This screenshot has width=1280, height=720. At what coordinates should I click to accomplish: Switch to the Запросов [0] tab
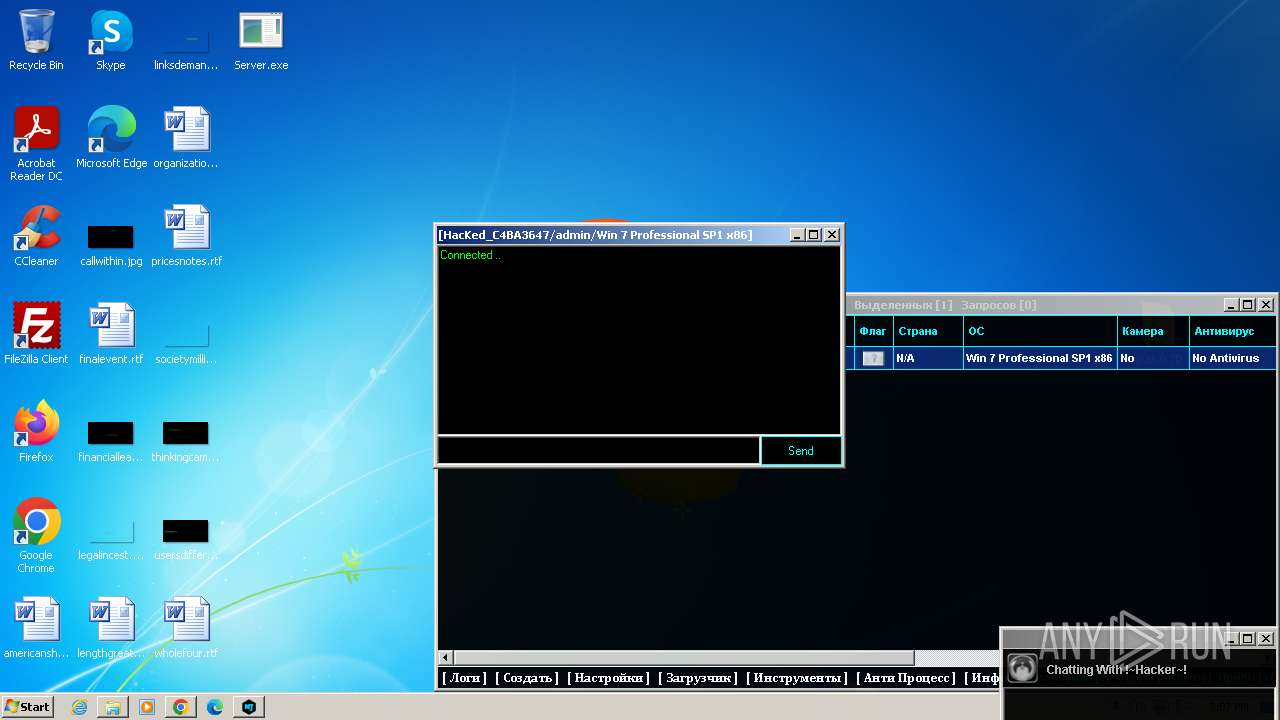(999, 305)
